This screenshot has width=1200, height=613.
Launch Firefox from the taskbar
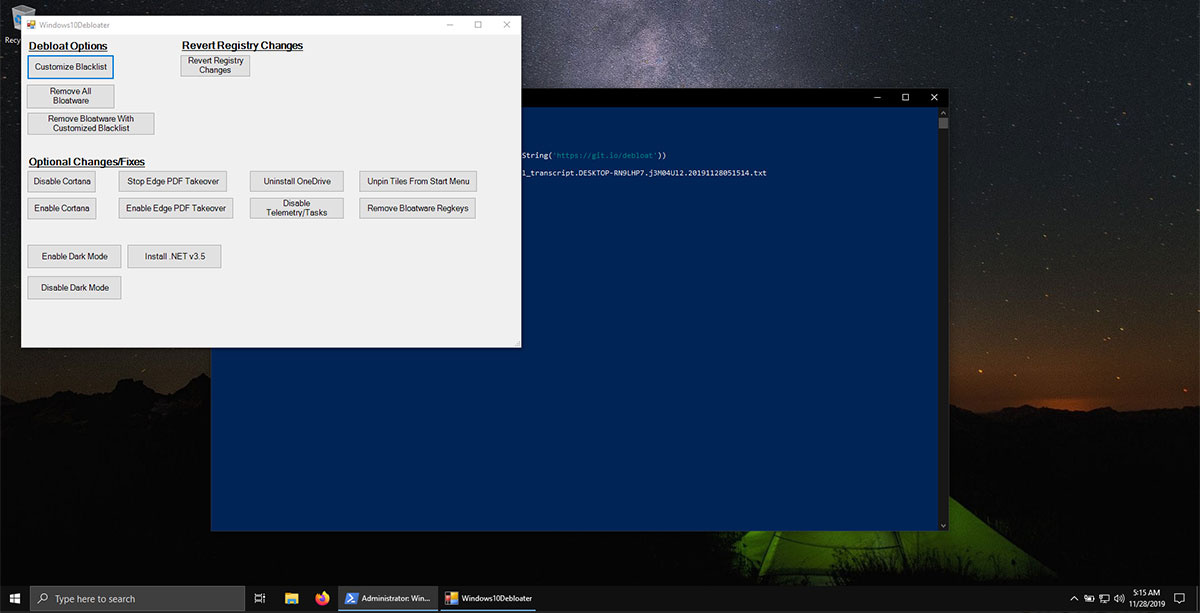(x=322, y=598)
